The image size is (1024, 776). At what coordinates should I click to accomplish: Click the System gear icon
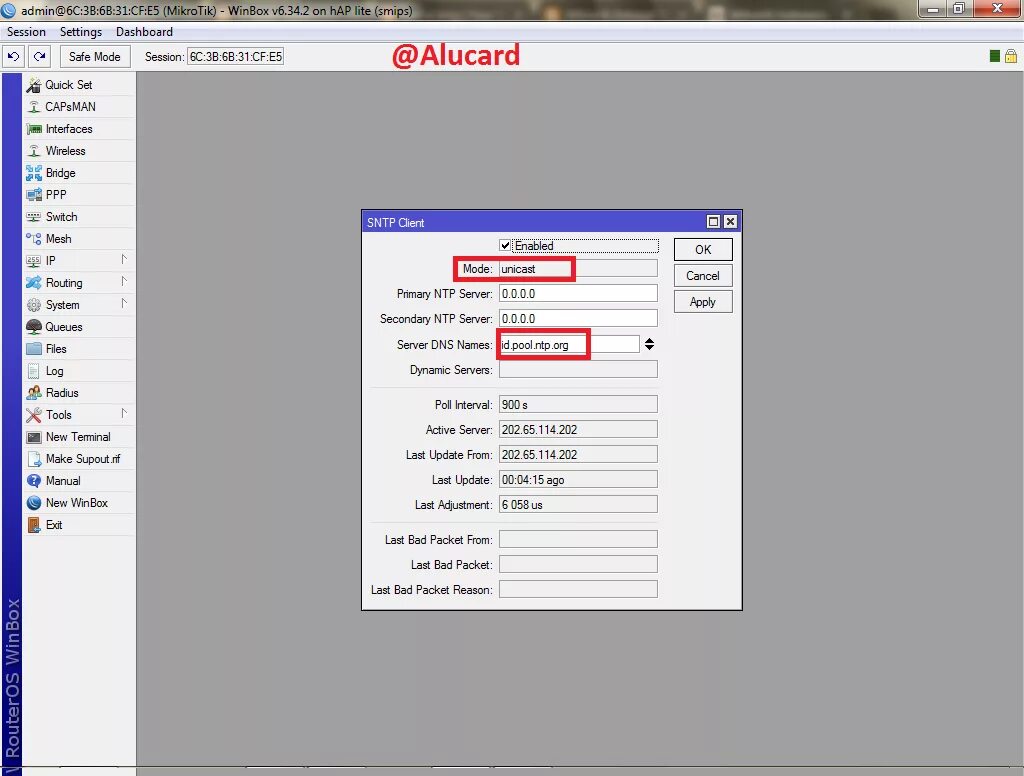pos(33,305)
